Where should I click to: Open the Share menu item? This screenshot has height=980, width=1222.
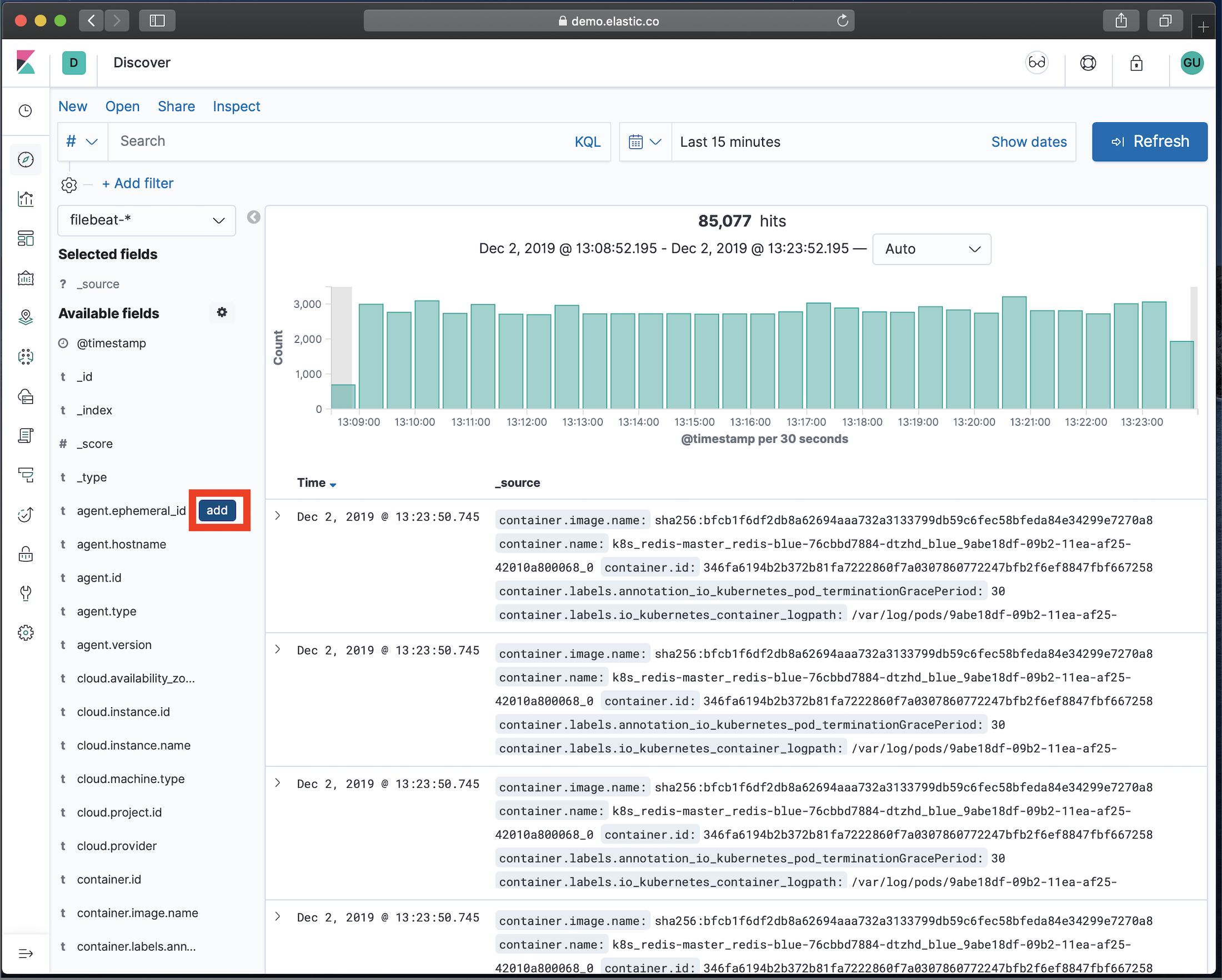(176, 107)
